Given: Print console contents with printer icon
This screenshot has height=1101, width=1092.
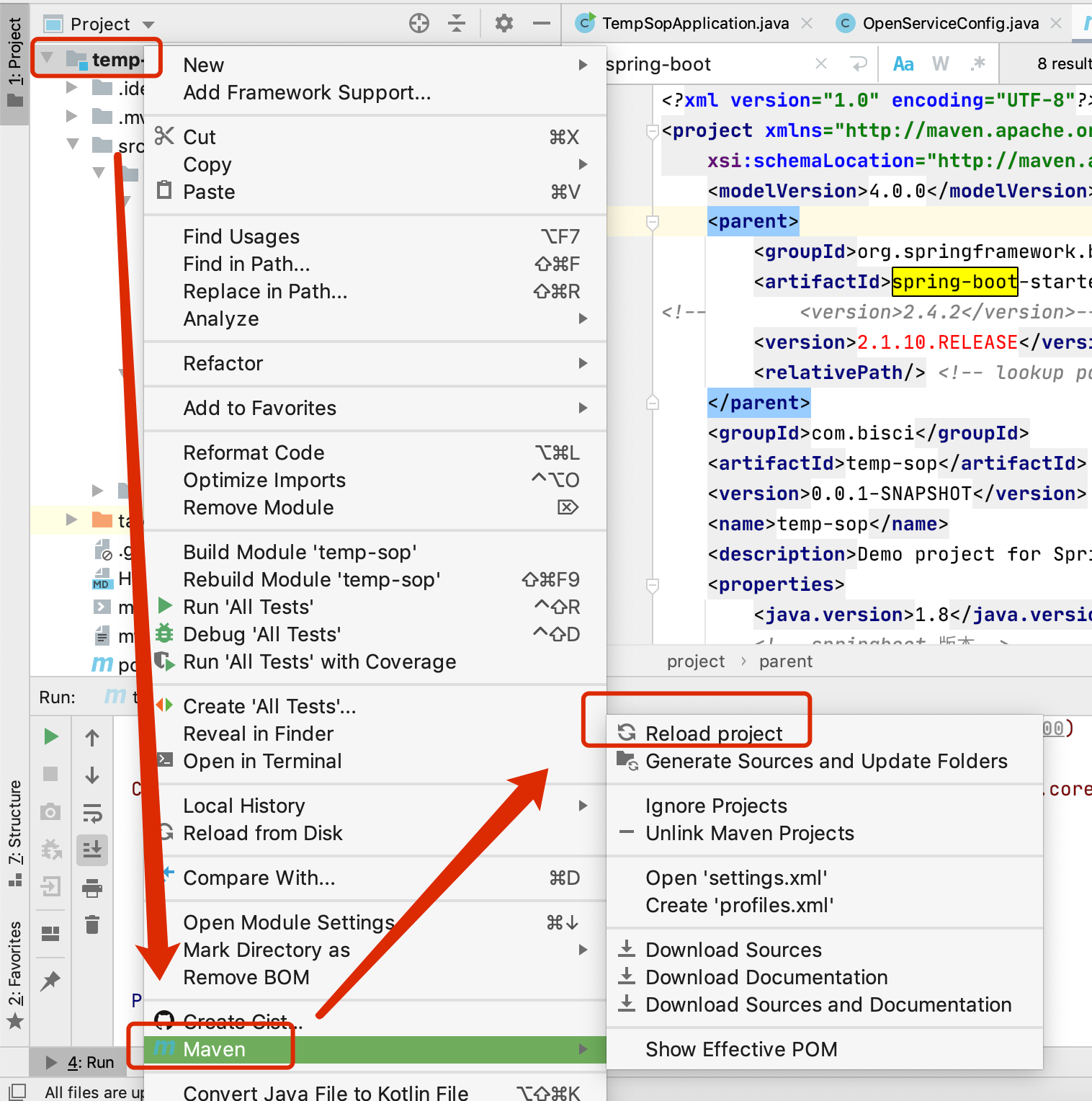Looking at the screenshot, I should point(92,888).
